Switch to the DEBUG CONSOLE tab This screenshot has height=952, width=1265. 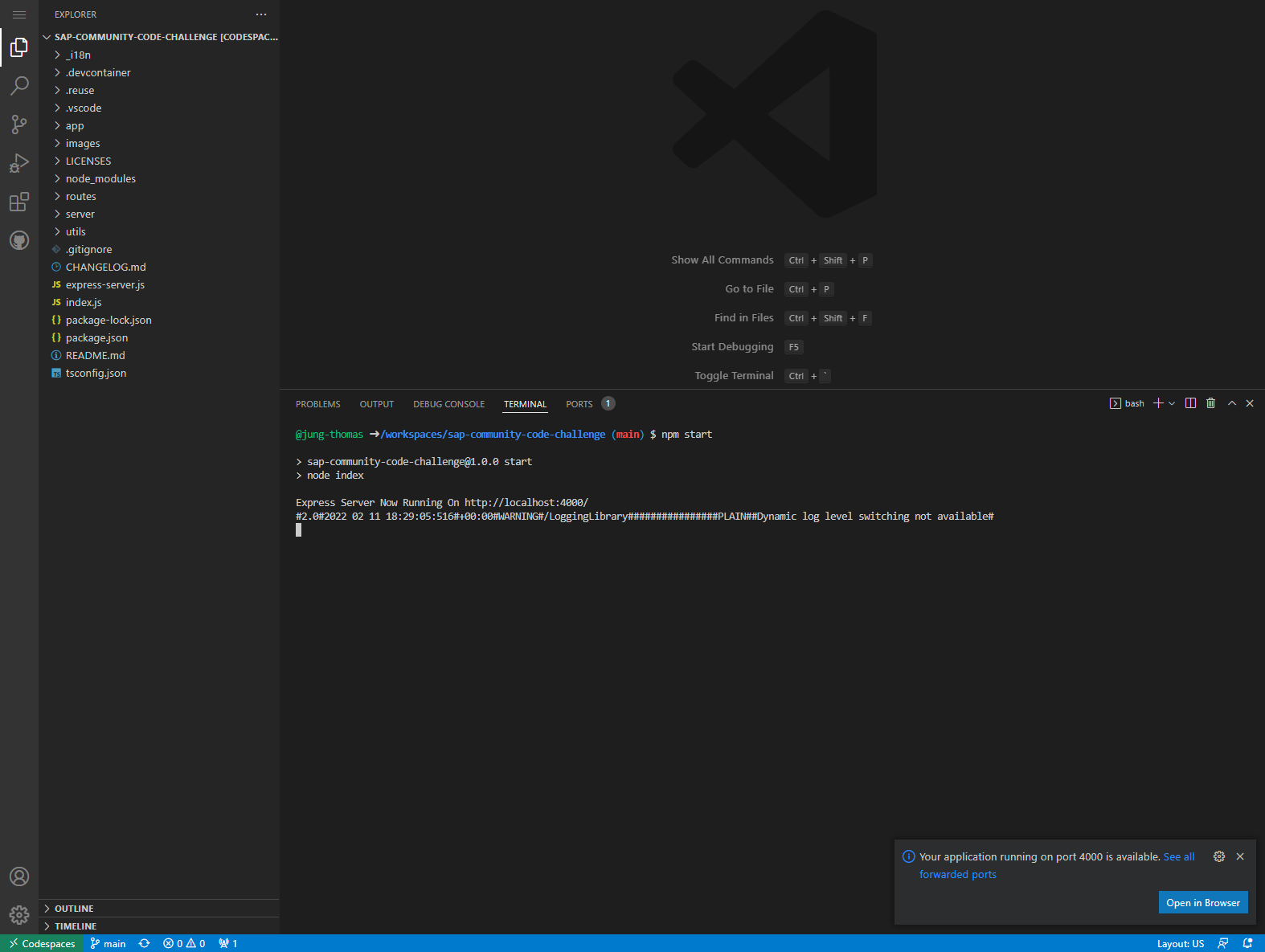[448, 404]
